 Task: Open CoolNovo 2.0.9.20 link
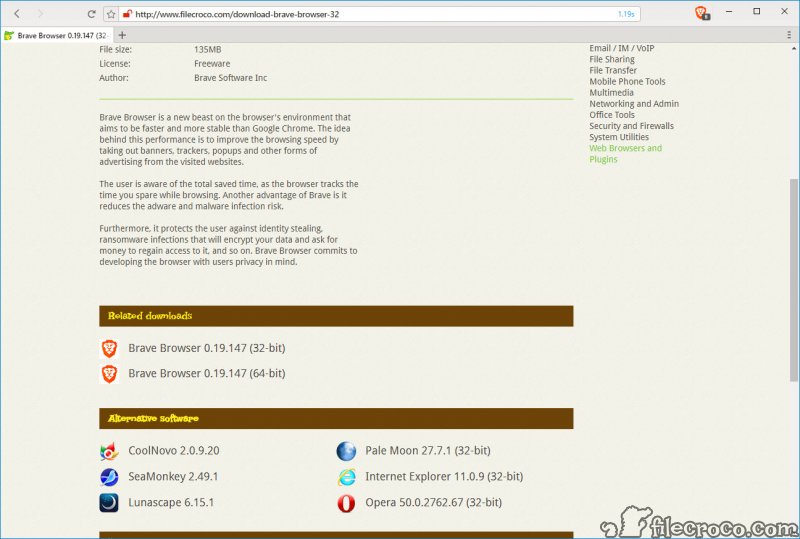tap(174, 451)
